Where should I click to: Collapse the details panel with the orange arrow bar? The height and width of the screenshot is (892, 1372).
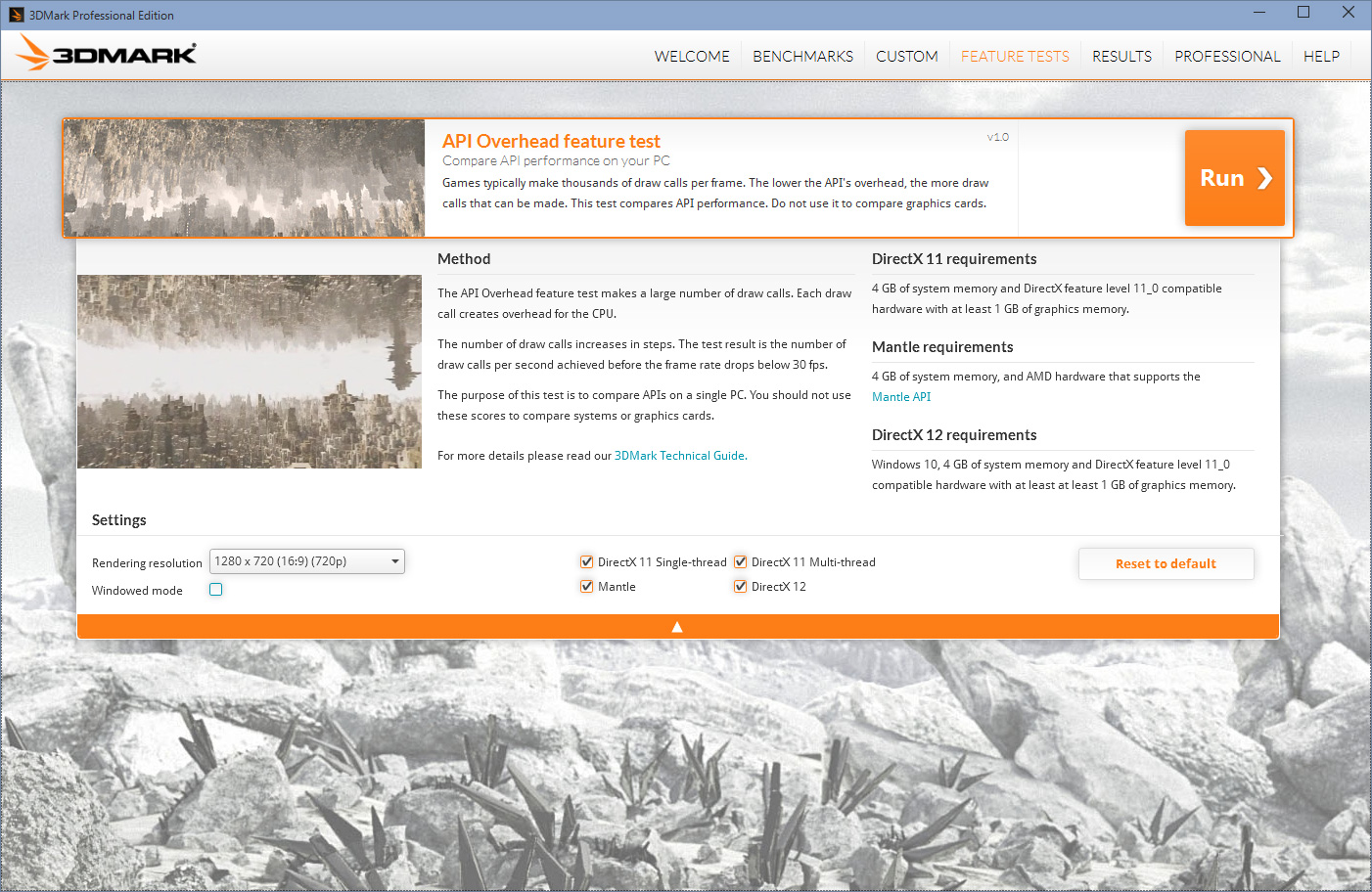677,627
